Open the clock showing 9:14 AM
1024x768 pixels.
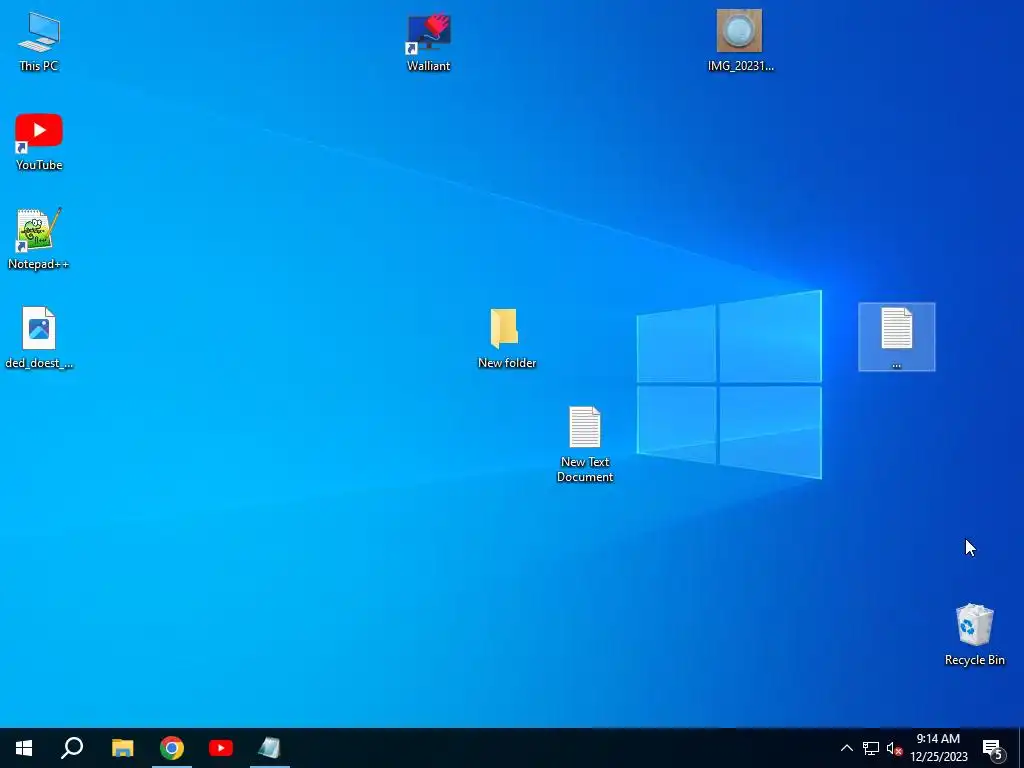coord(938,748)
